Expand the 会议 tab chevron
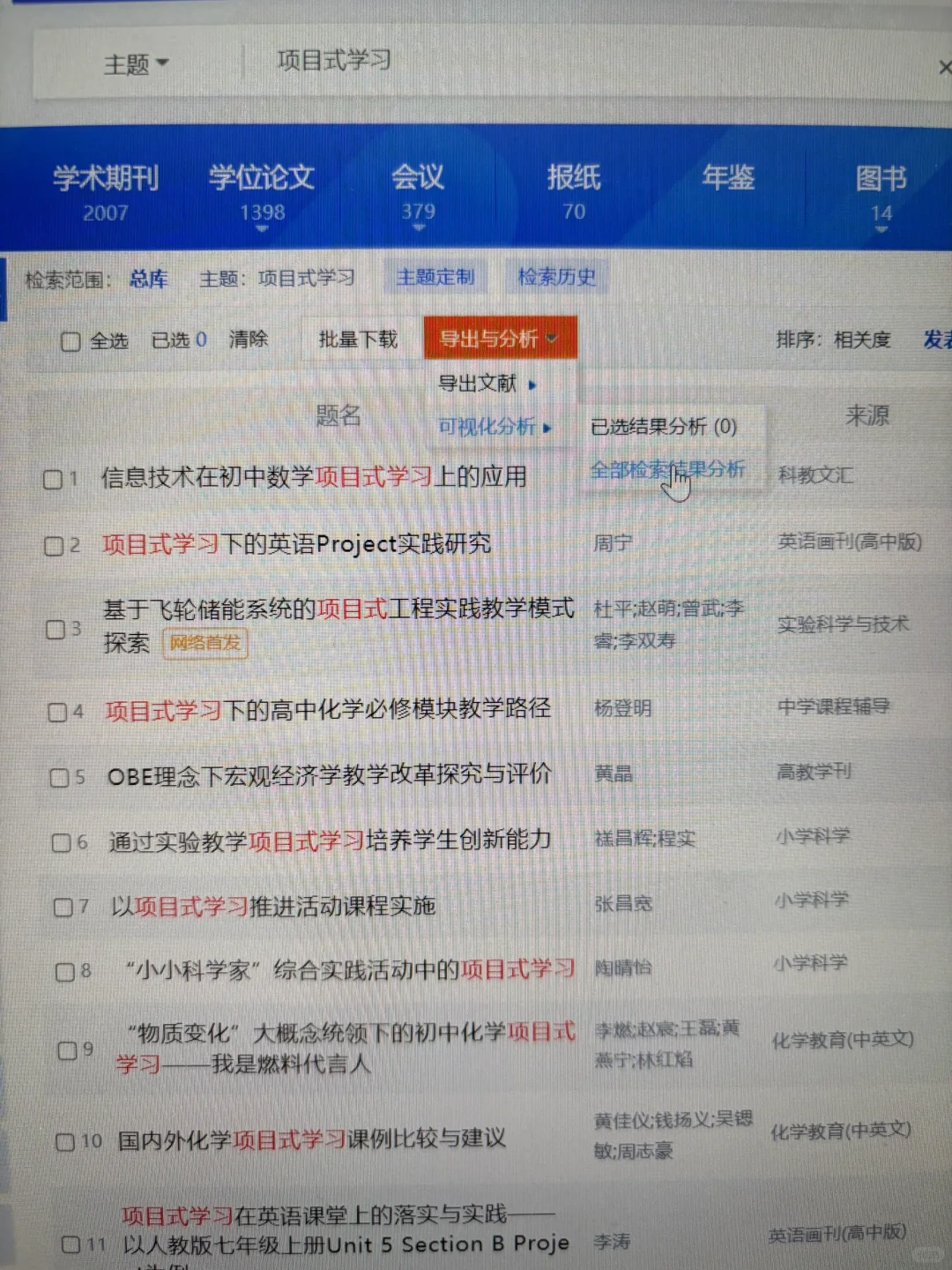952x1270 pixels. click(x=420, y=228)
